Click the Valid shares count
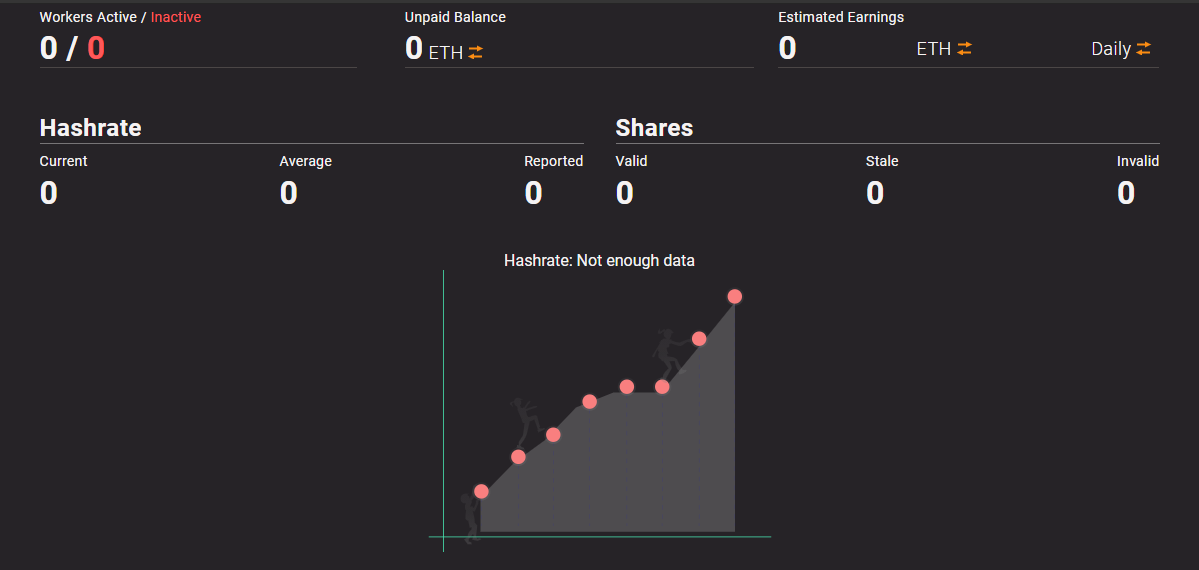The height and width of the screenshot is (570, 1199). [x=625, y=193]
